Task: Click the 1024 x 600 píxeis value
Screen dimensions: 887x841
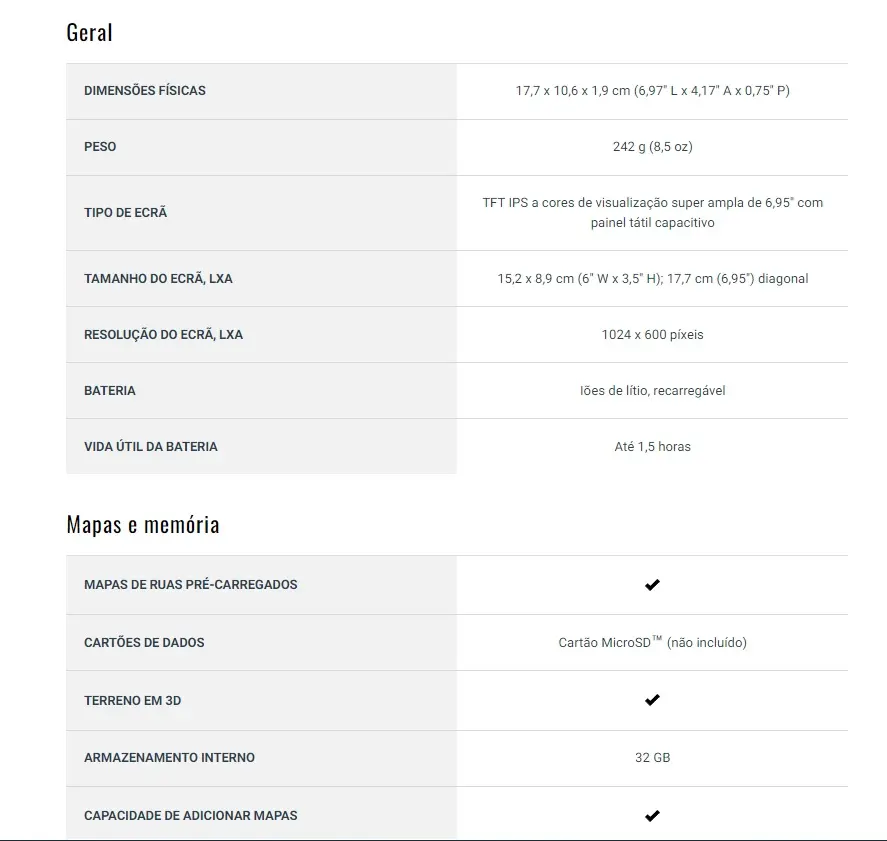Action: point(652,335)
